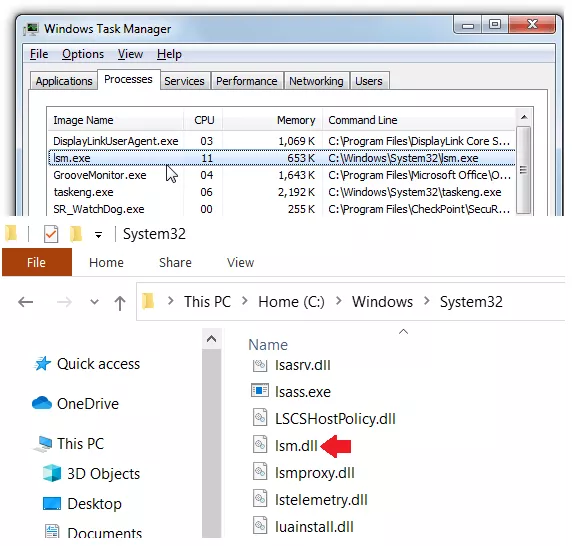Image resolution: width=572 pixels, height=546 pixels.
Task: Click the lsm.dll file icon
Action: click(260, 445)
